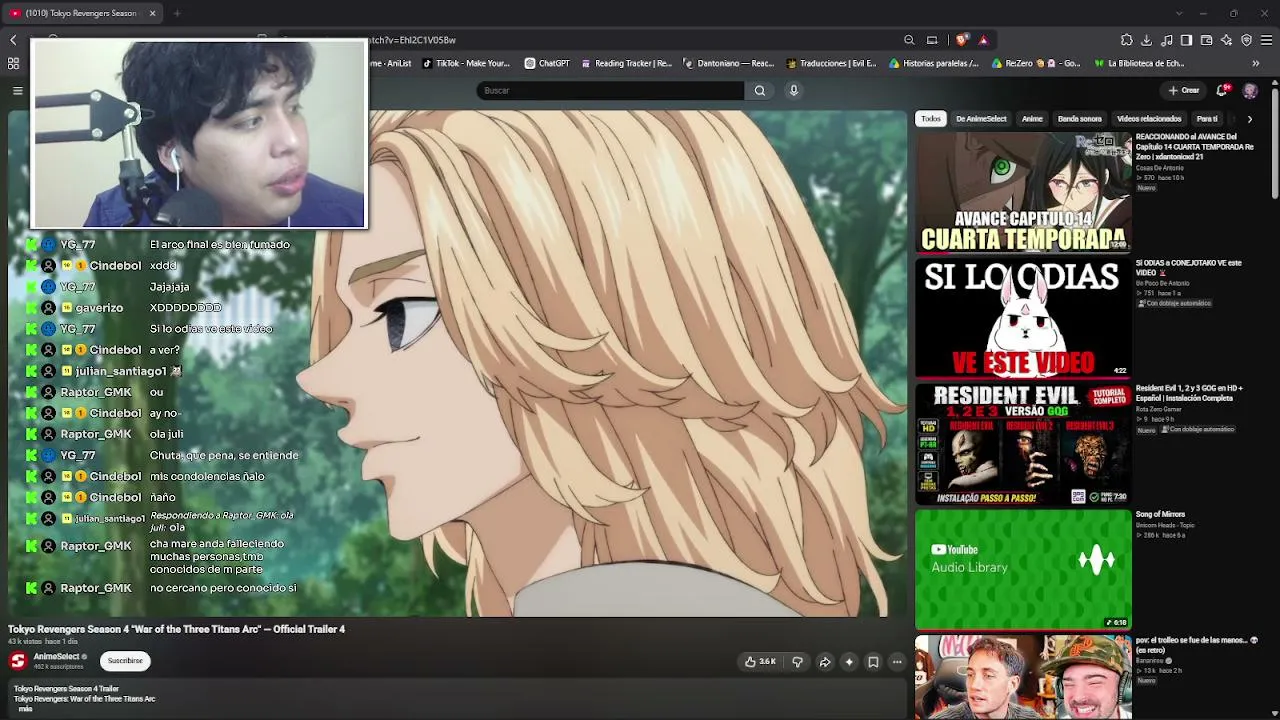Viewport: 1280px width, 720px height.
Task: Show more bookmarks with double chevron
Action: point(1256,63)
